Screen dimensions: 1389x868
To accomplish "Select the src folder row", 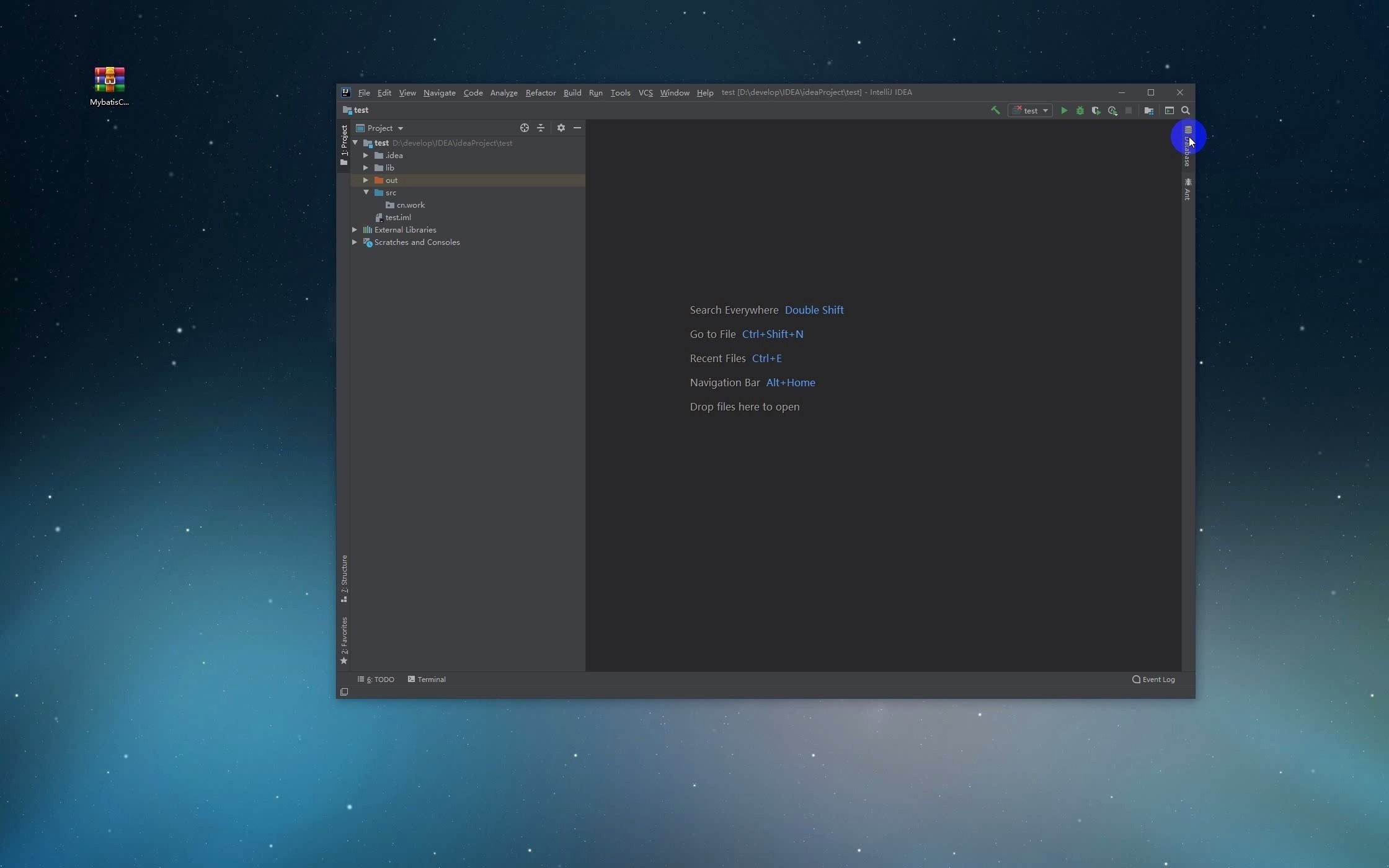I will tap(468, 193).
